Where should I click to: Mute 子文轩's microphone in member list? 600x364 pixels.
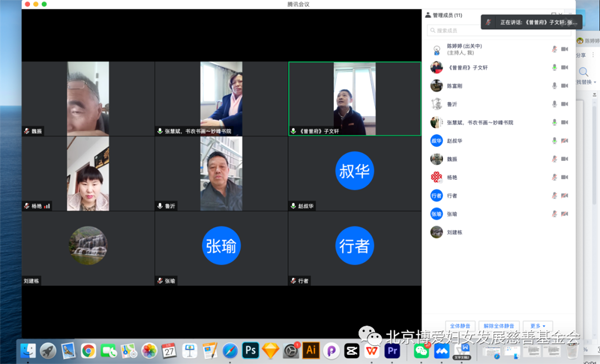pos(554,67)
